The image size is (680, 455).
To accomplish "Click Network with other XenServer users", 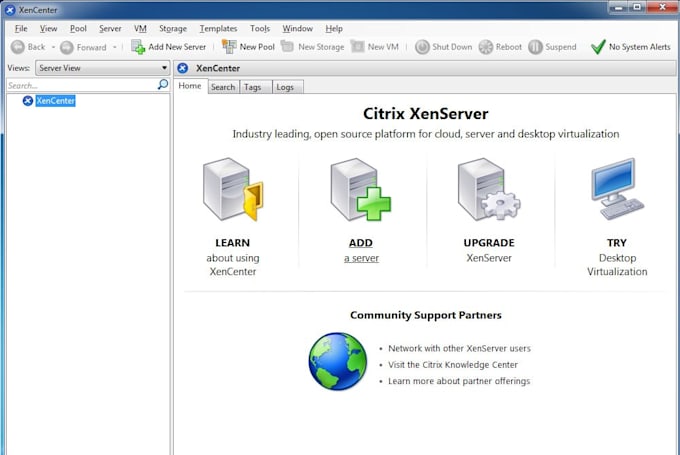I will [x=459, y=348].
